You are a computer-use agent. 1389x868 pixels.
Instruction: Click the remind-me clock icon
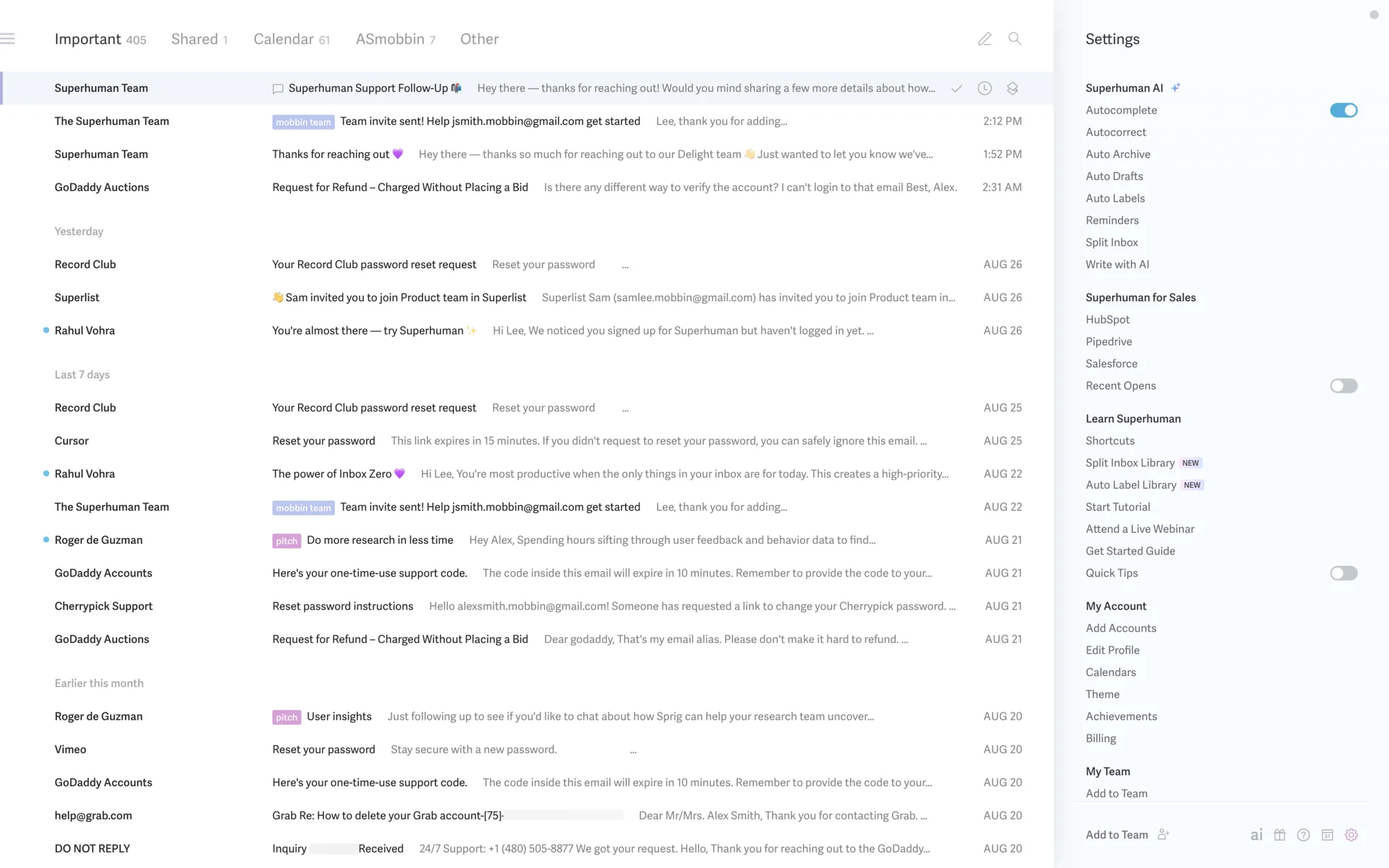pyautogui.click(x=985, y=88)
